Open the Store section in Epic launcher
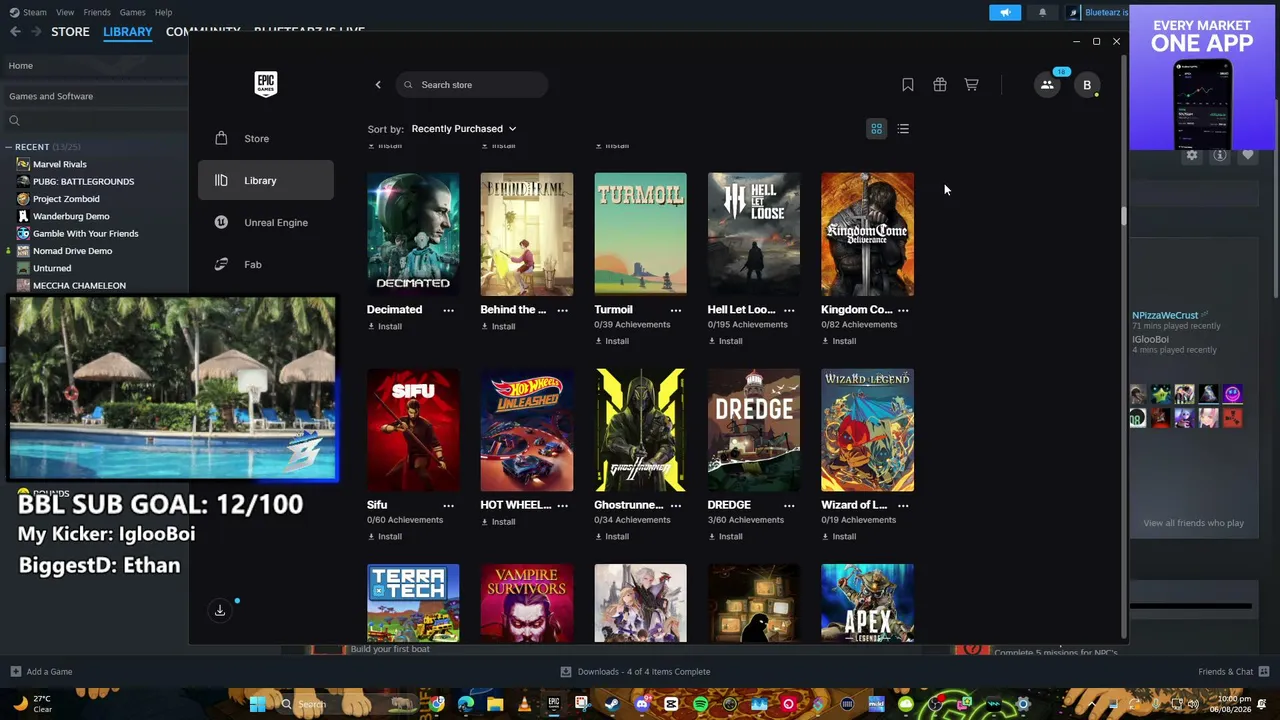 tap(266, 138)
